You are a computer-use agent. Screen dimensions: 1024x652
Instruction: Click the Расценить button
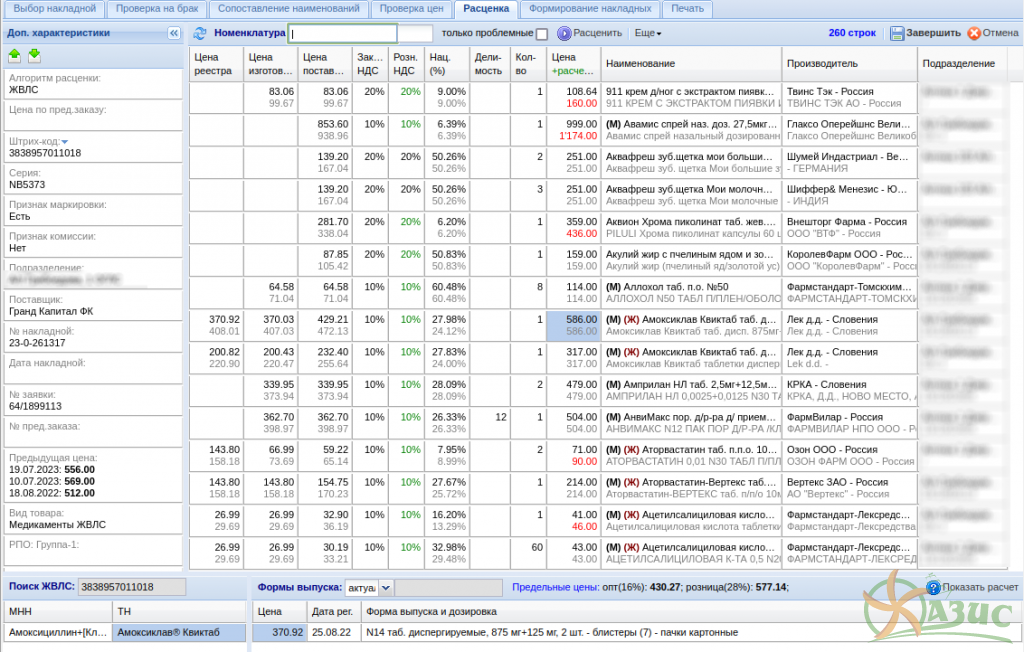tap(590, 33)
